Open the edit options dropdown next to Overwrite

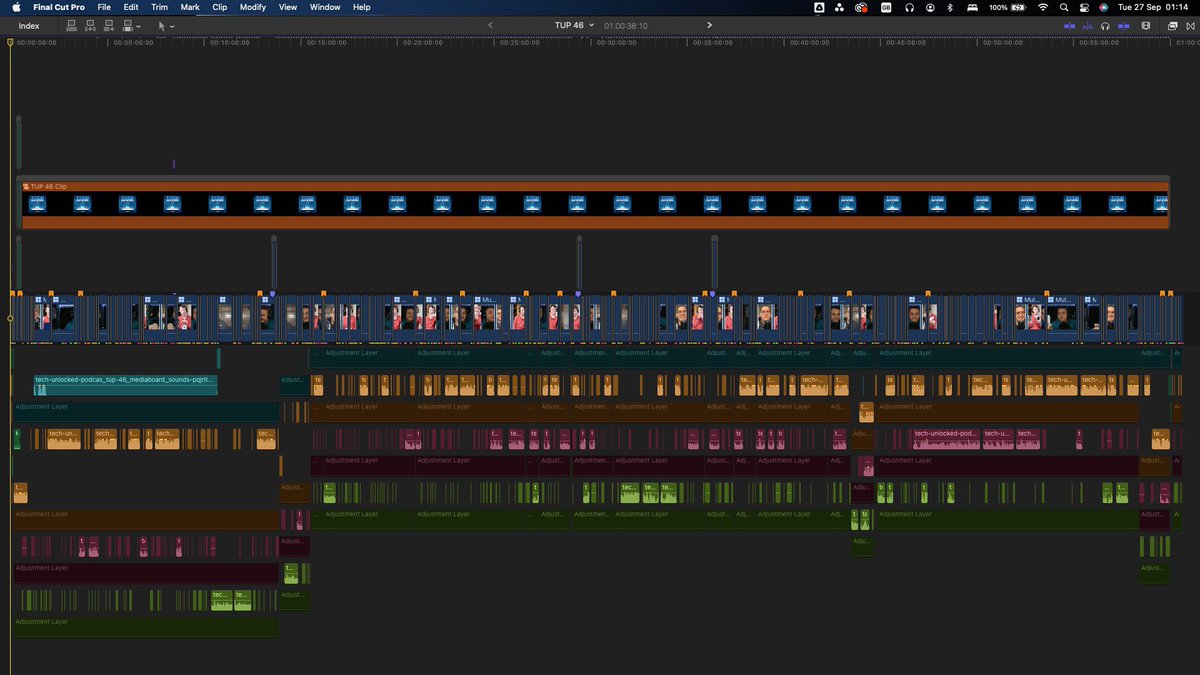coord(137,26)
